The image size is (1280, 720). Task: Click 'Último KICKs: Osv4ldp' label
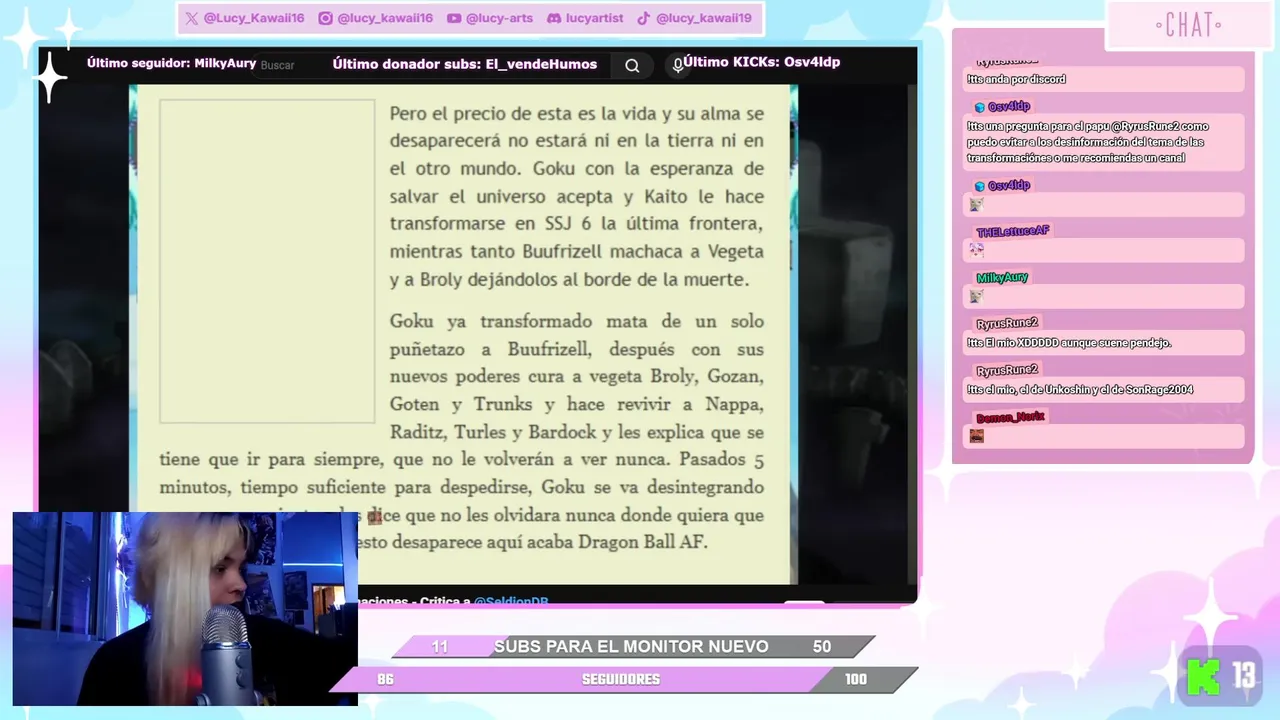(761, 62)
